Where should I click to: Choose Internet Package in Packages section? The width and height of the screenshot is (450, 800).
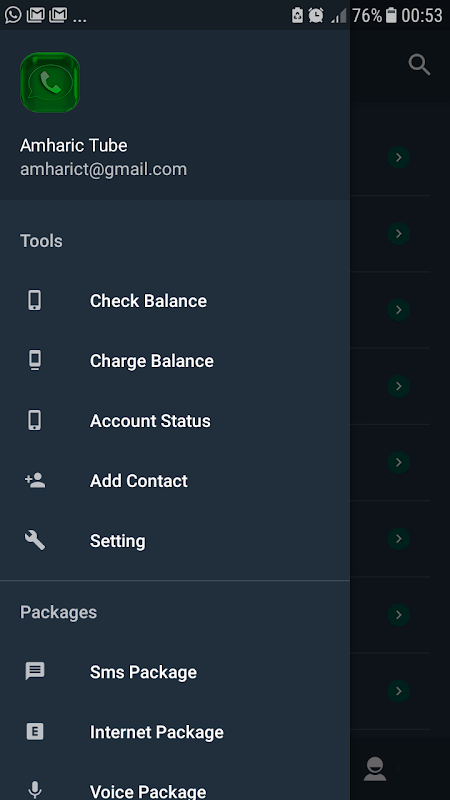(175, 732)
